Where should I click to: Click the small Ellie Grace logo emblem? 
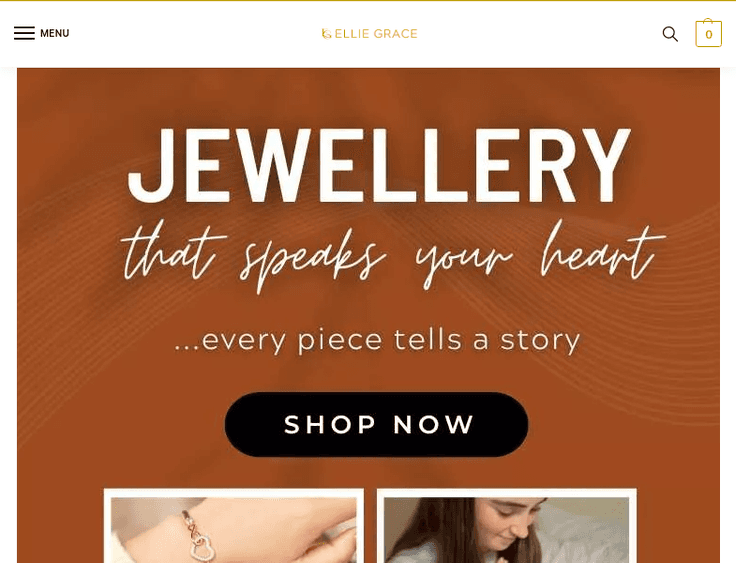[x=326, y=34]
